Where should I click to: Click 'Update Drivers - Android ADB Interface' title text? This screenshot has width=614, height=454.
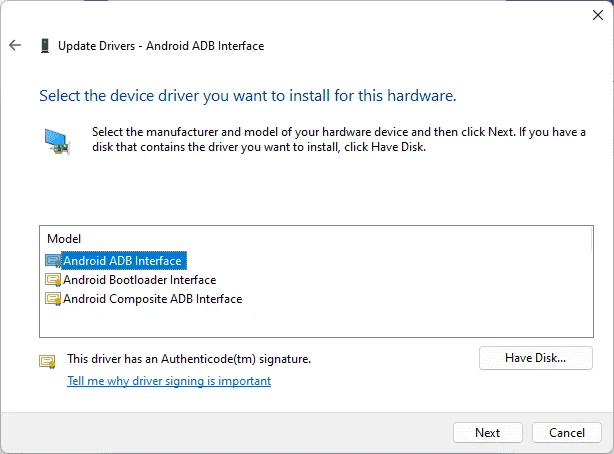pos(161,46)
